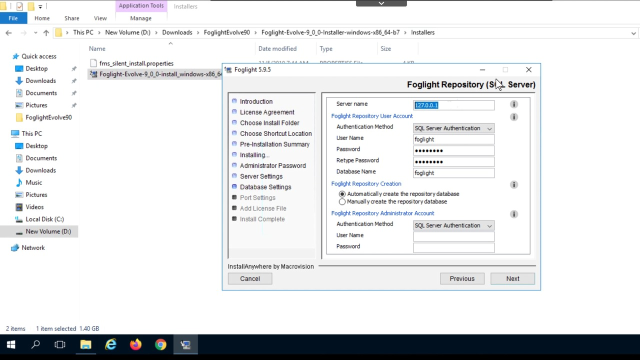Click info icon for Foglight Repository Creation
The image size is (640, 360).
coord(514,185)
